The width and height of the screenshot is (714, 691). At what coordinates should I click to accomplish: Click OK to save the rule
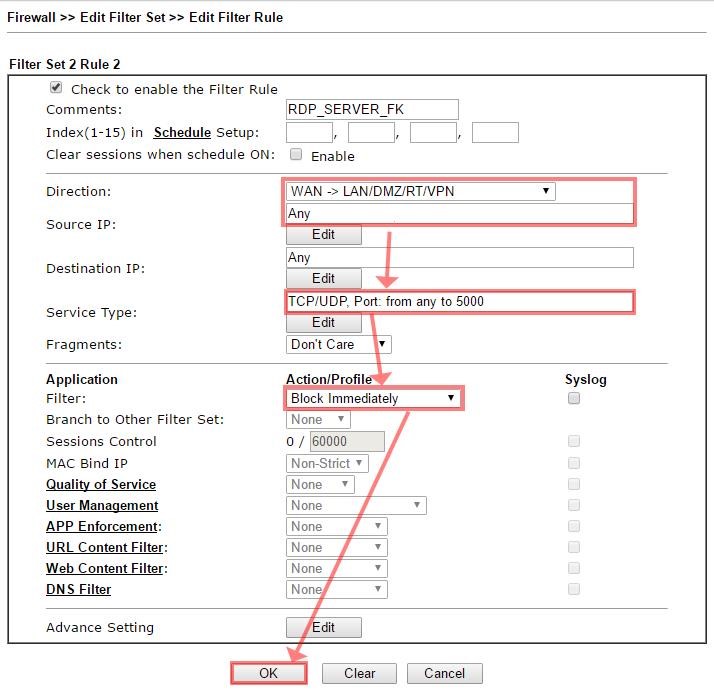268,673
